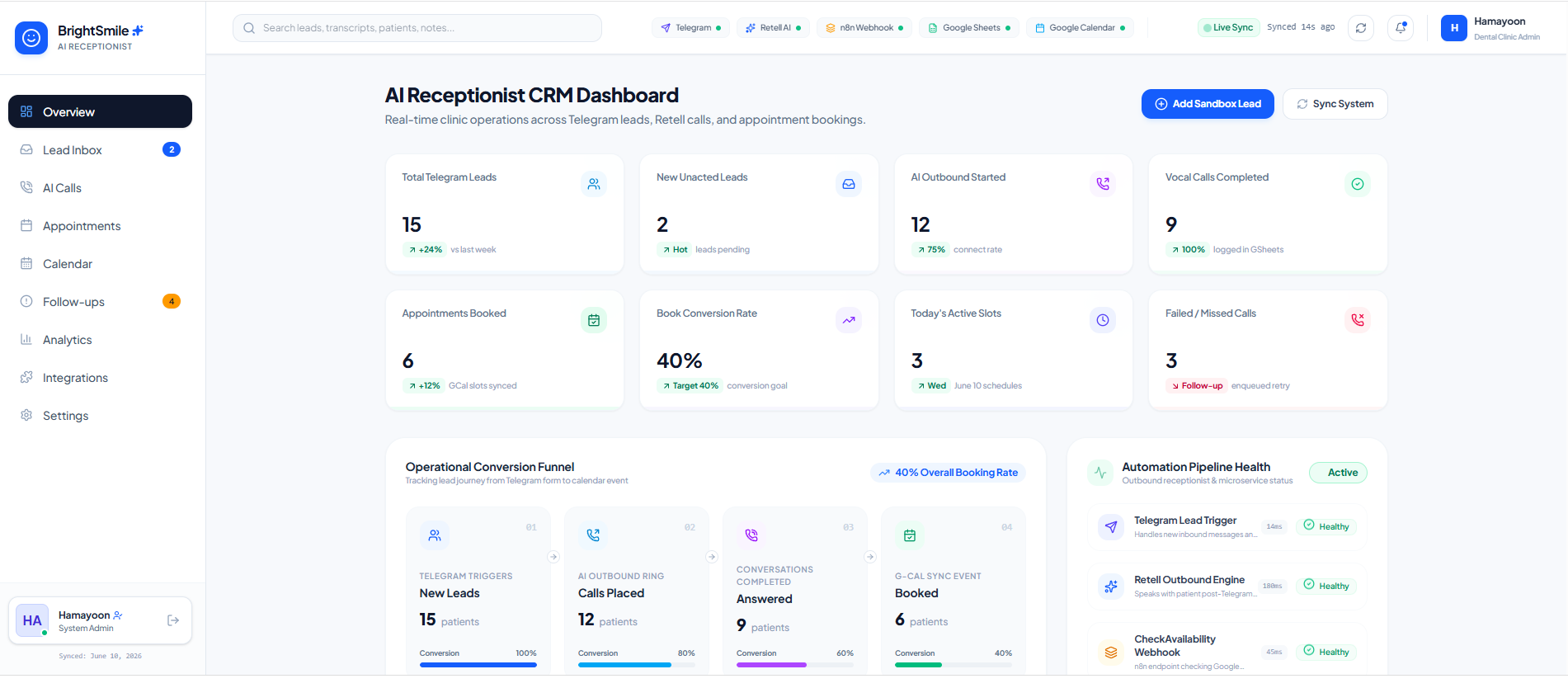This screenshot has width=1568, height=688.
Task: Click Healthy status of Telegram Lead Trigger
Action: pos(1326,526)
